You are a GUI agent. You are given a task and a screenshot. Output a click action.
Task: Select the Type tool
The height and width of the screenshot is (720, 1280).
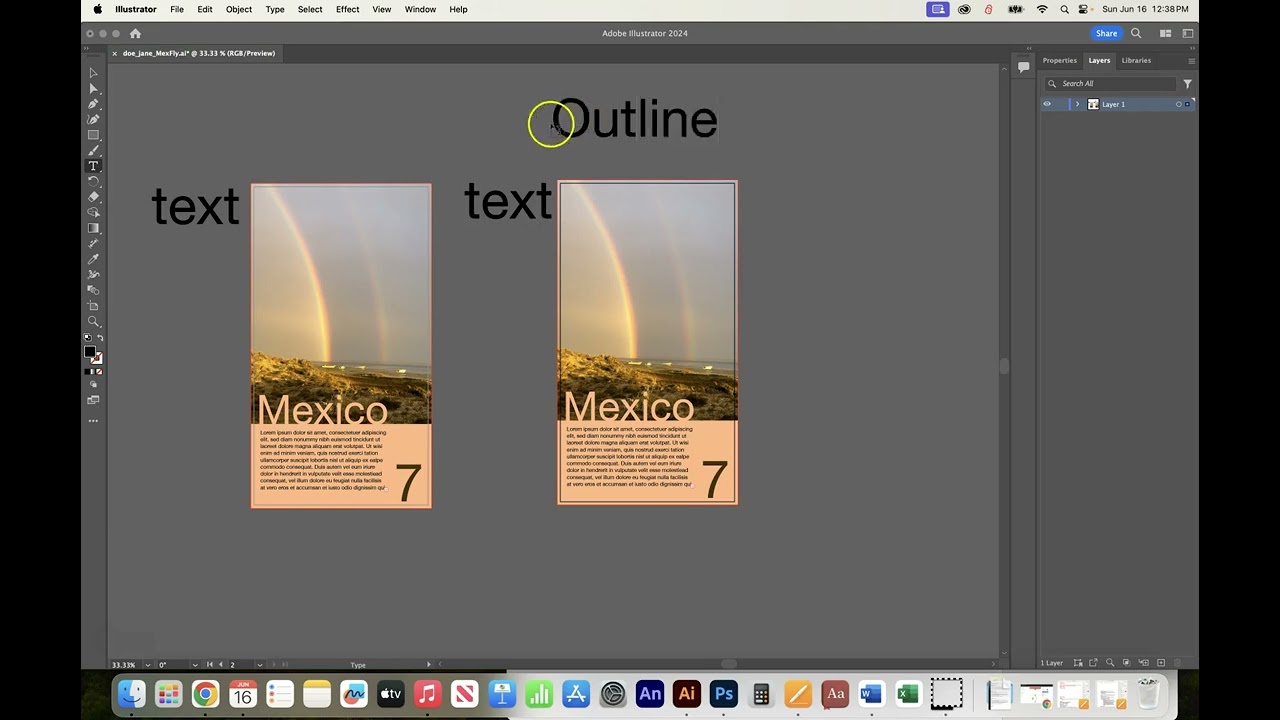click(93, 166)
